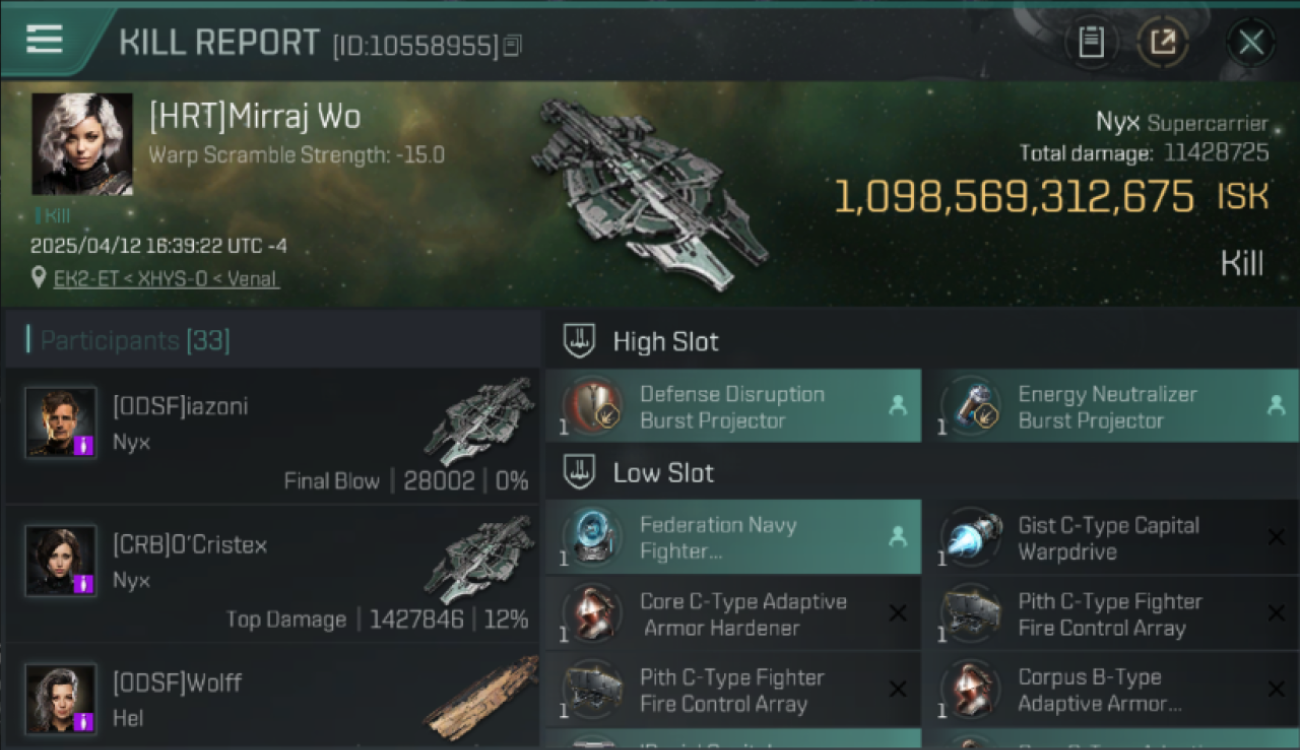Click Mirraj Wo's pilot portrait
1300x750 pixels.
[x=82, y=144]
